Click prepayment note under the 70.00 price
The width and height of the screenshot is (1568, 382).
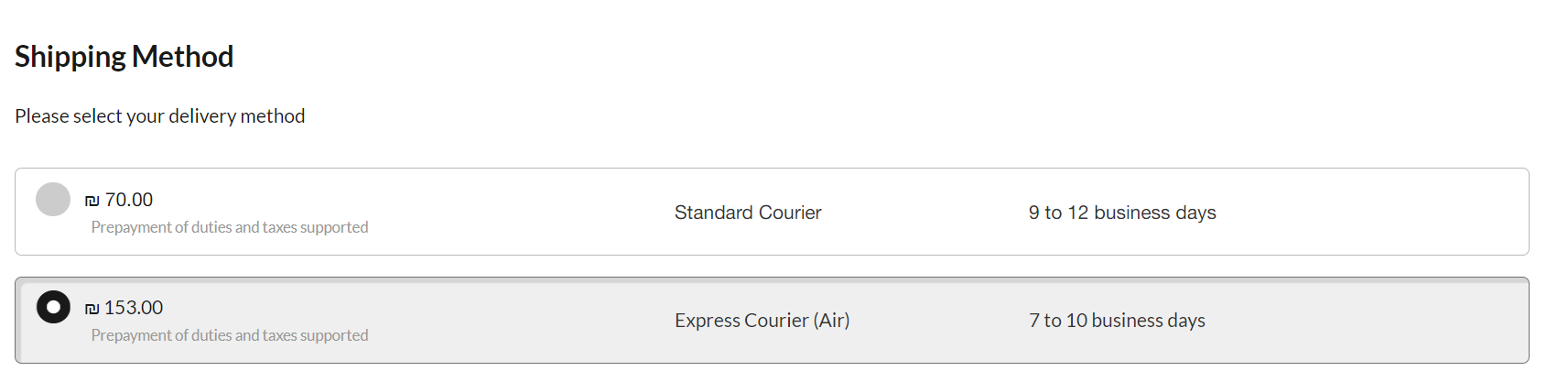click(230, 227)
